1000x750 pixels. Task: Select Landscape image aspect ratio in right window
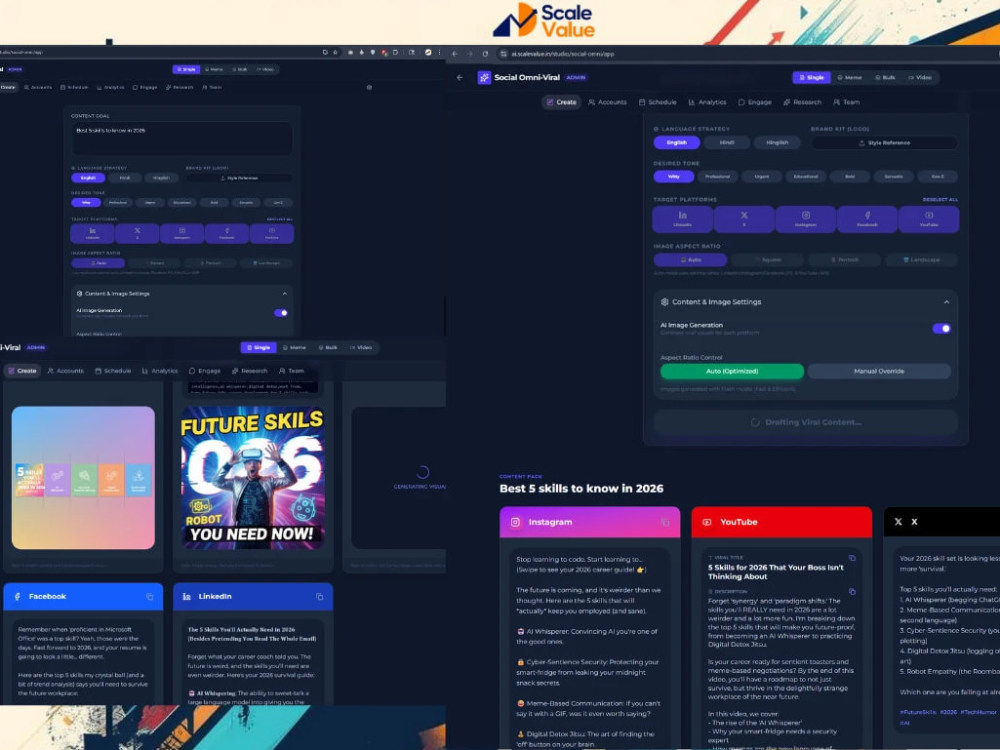921,260
